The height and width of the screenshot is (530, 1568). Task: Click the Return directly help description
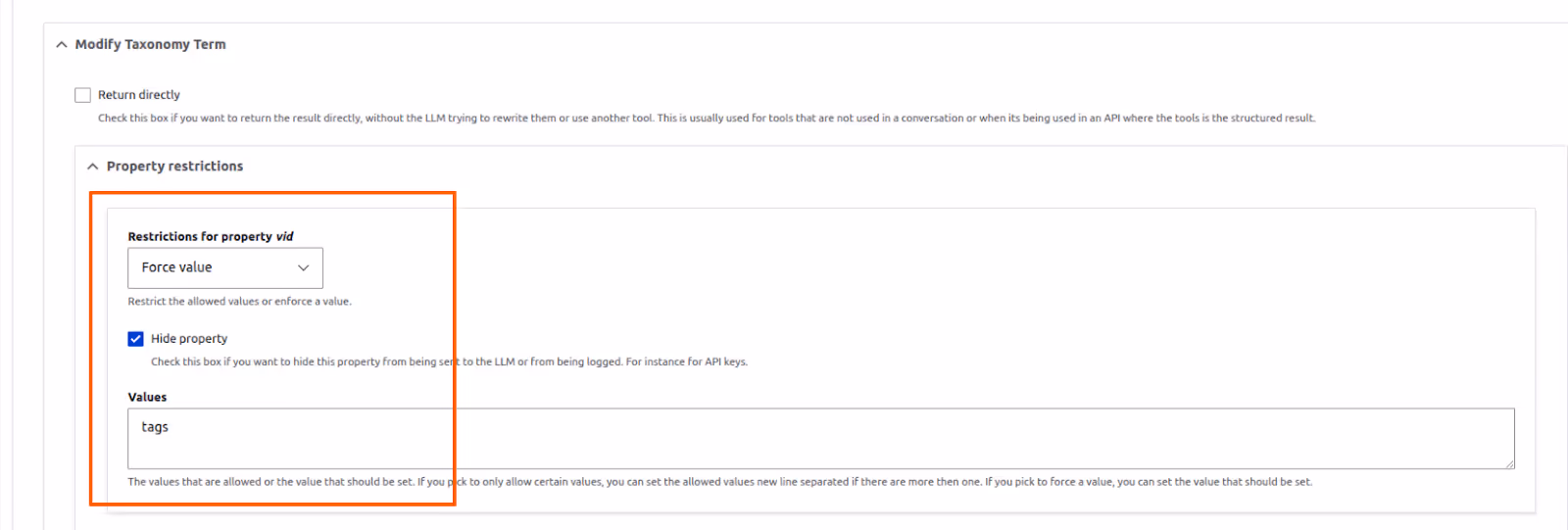[707, 118]
